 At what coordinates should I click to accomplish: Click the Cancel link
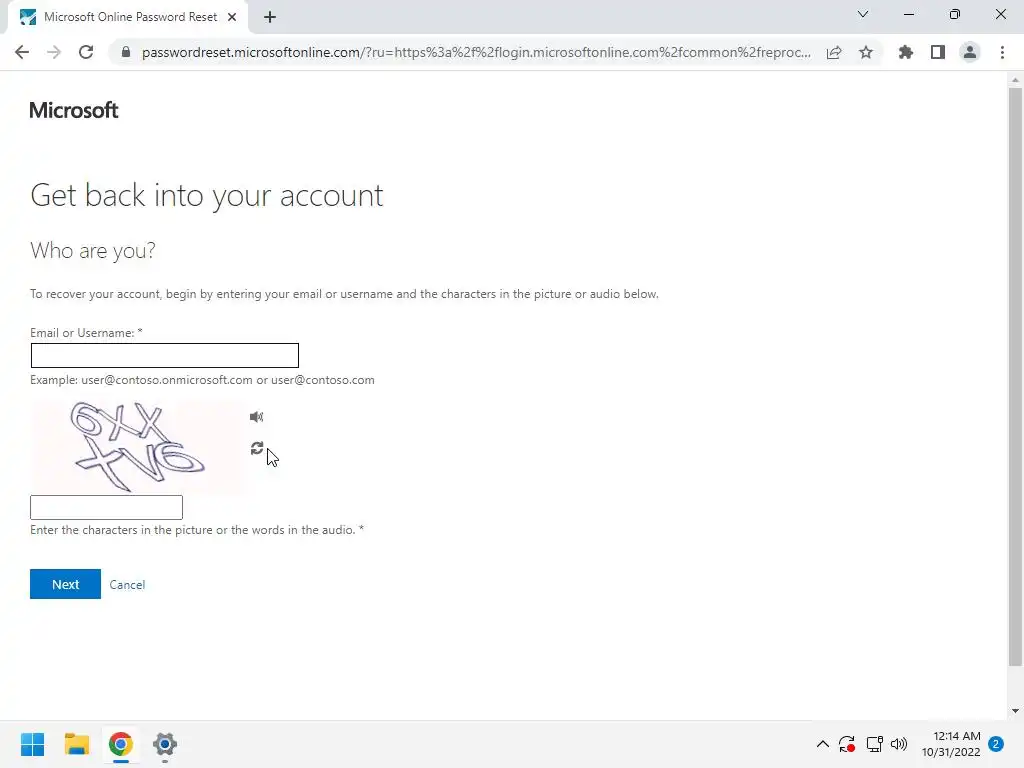127,584
